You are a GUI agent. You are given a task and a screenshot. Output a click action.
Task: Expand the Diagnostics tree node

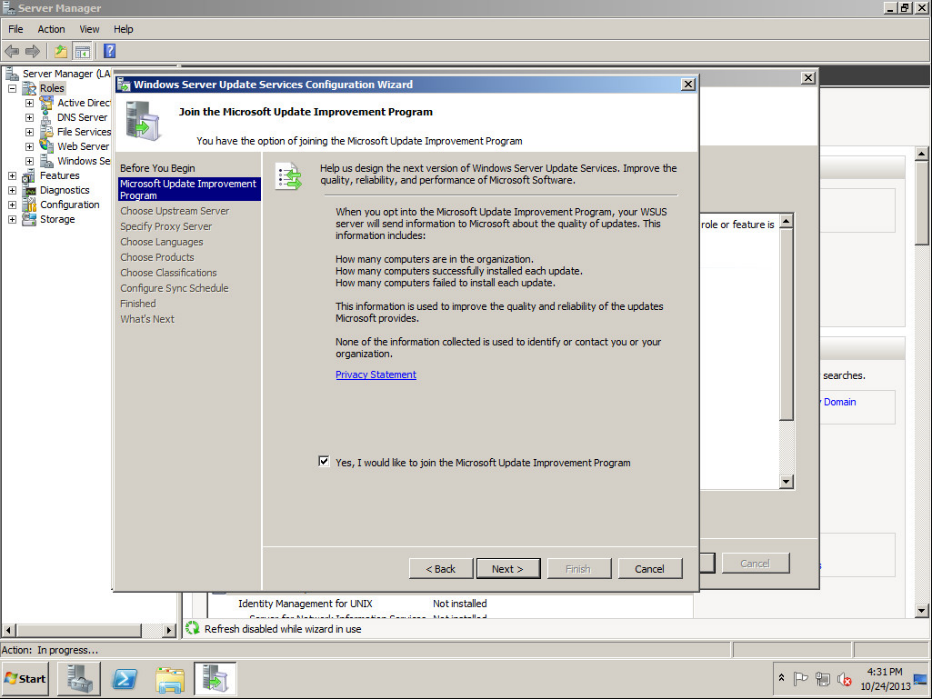pyautogui.click(x=12, y=190)
